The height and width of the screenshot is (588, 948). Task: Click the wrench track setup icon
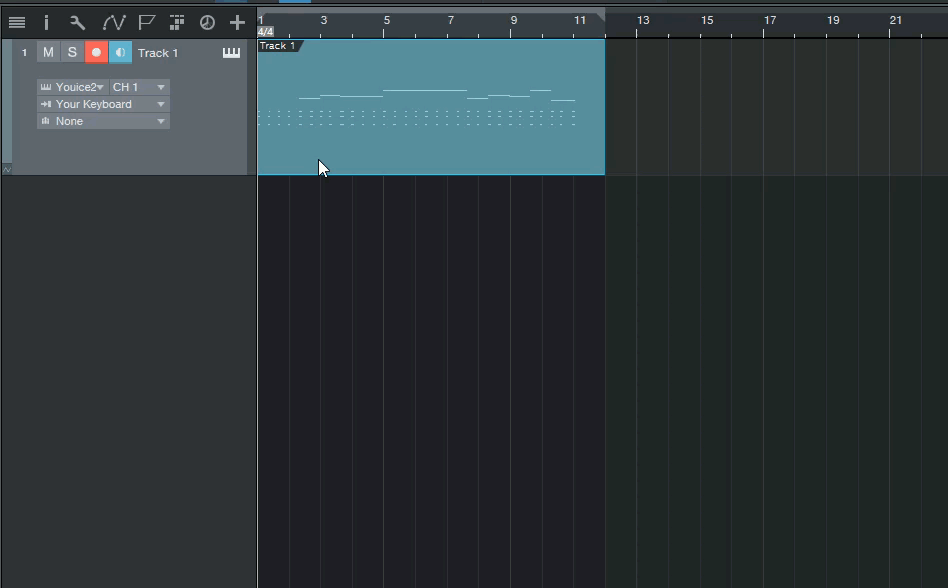point(78,22)
